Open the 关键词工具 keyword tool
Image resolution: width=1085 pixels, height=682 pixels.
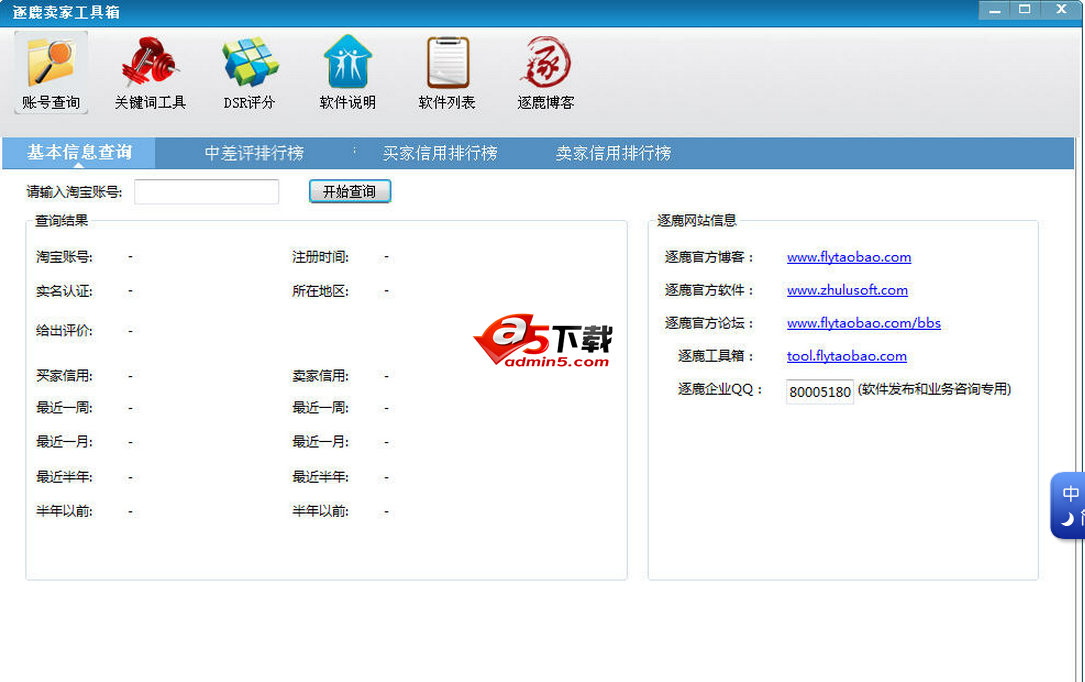point(150,73)
